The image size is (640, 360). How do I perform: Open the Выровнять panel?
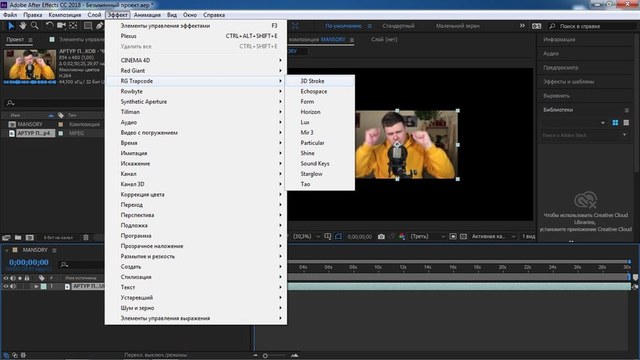(556, 96)
